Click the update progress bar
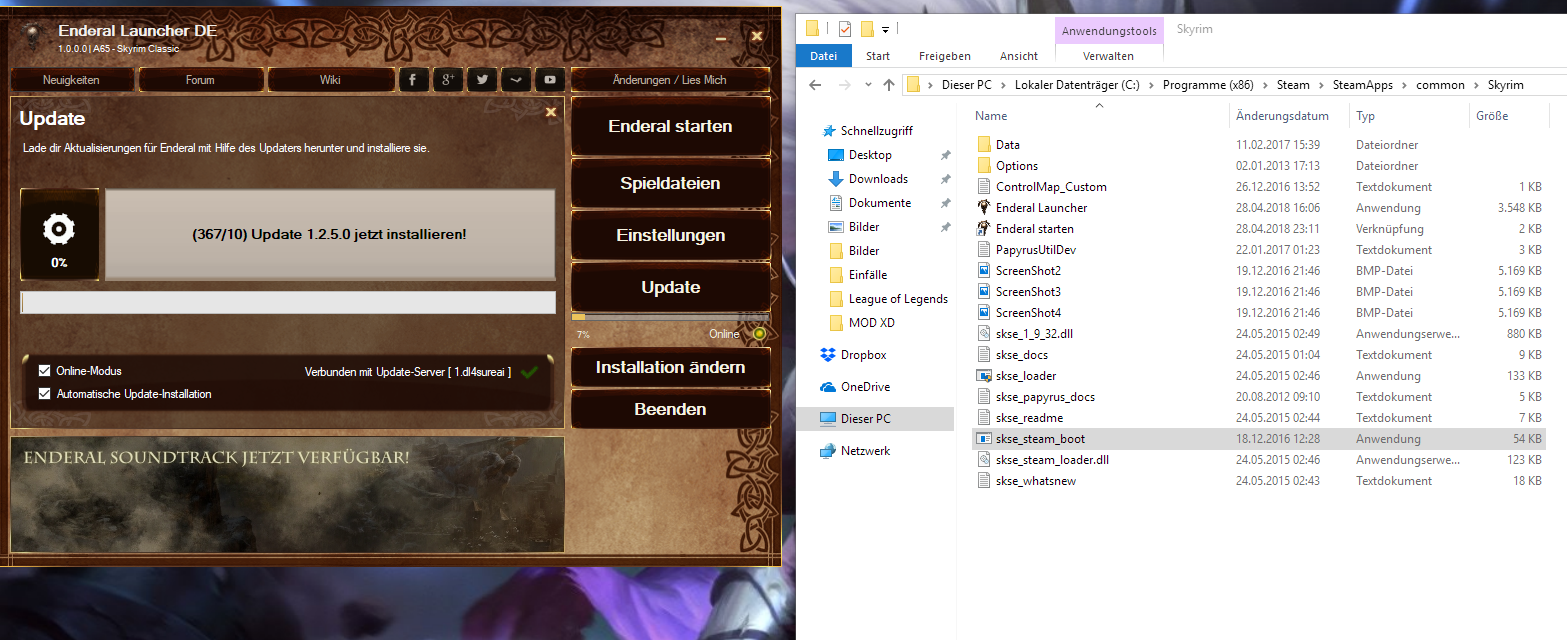This screenshot has height=640, width=1567. pos(288,303)
